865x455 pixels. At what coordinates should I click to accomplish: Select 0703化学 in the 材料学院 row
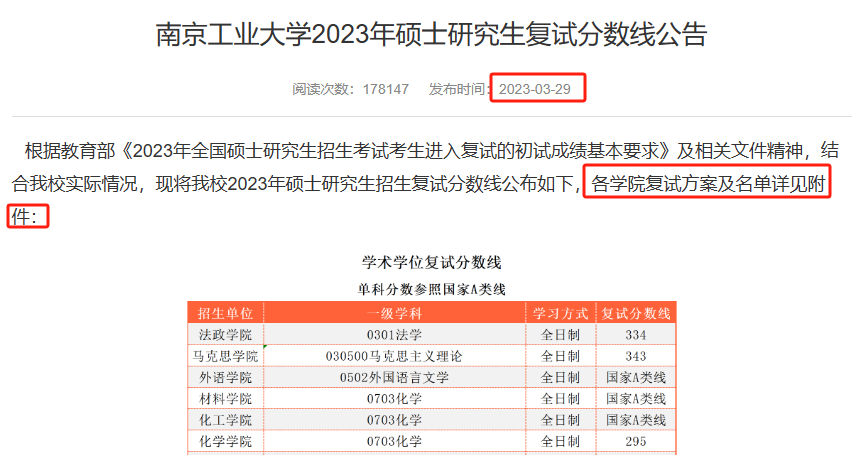394,399
